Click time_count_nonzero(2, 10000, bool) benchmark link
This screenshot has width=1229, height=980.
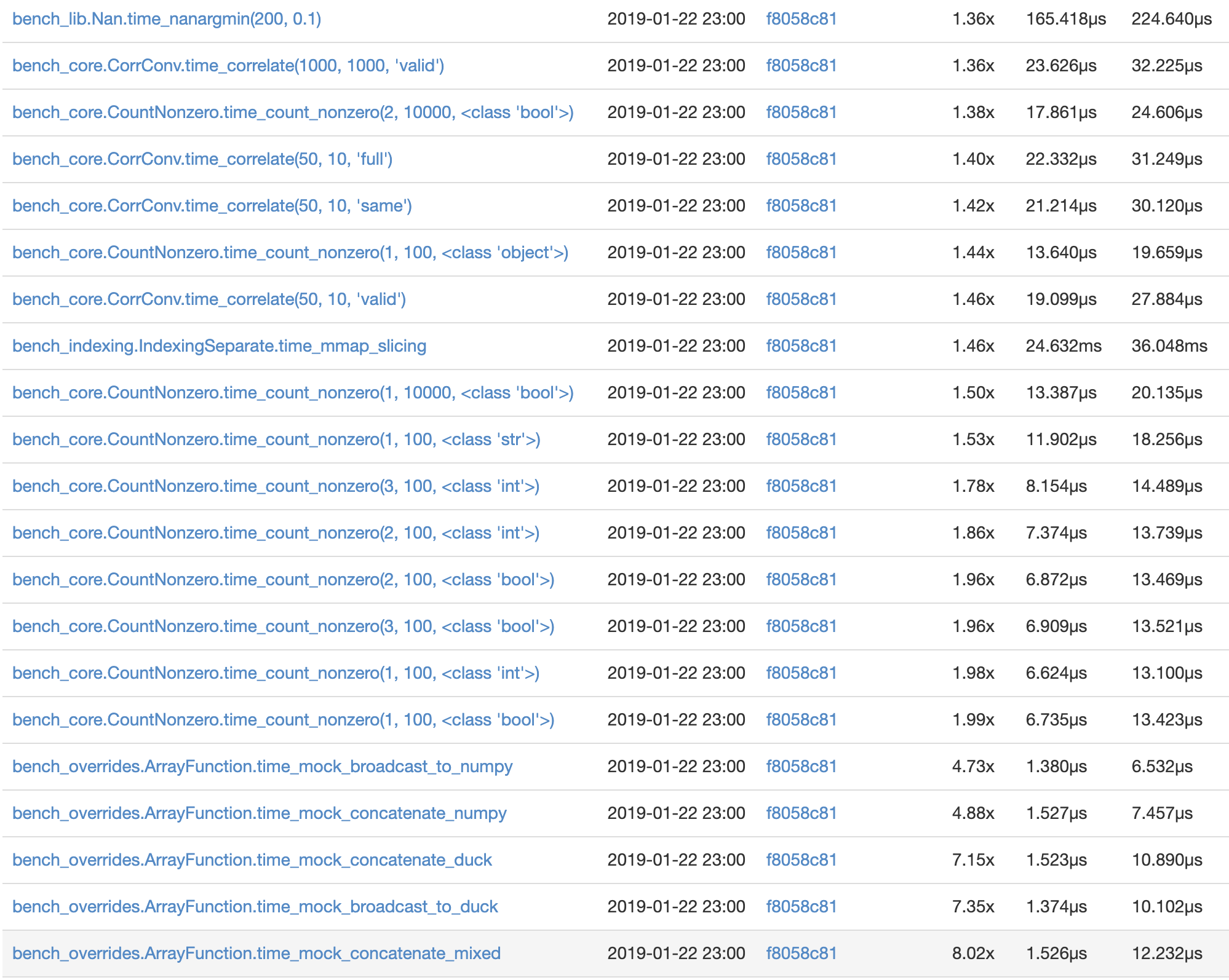pyautogui.click(x=293, y=113)
